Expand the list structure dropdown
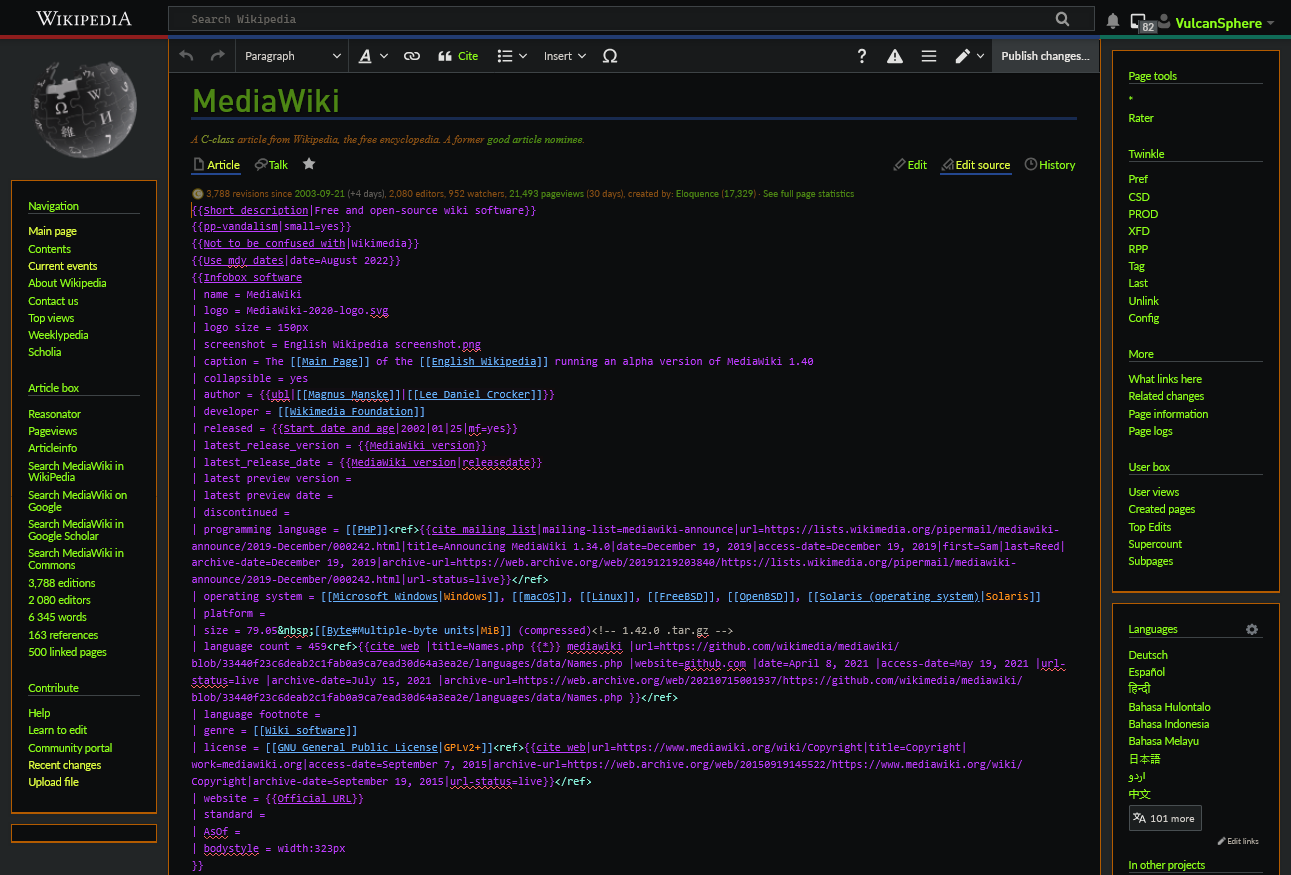The width and height of the screenshot is (1291, 875). 512,56
